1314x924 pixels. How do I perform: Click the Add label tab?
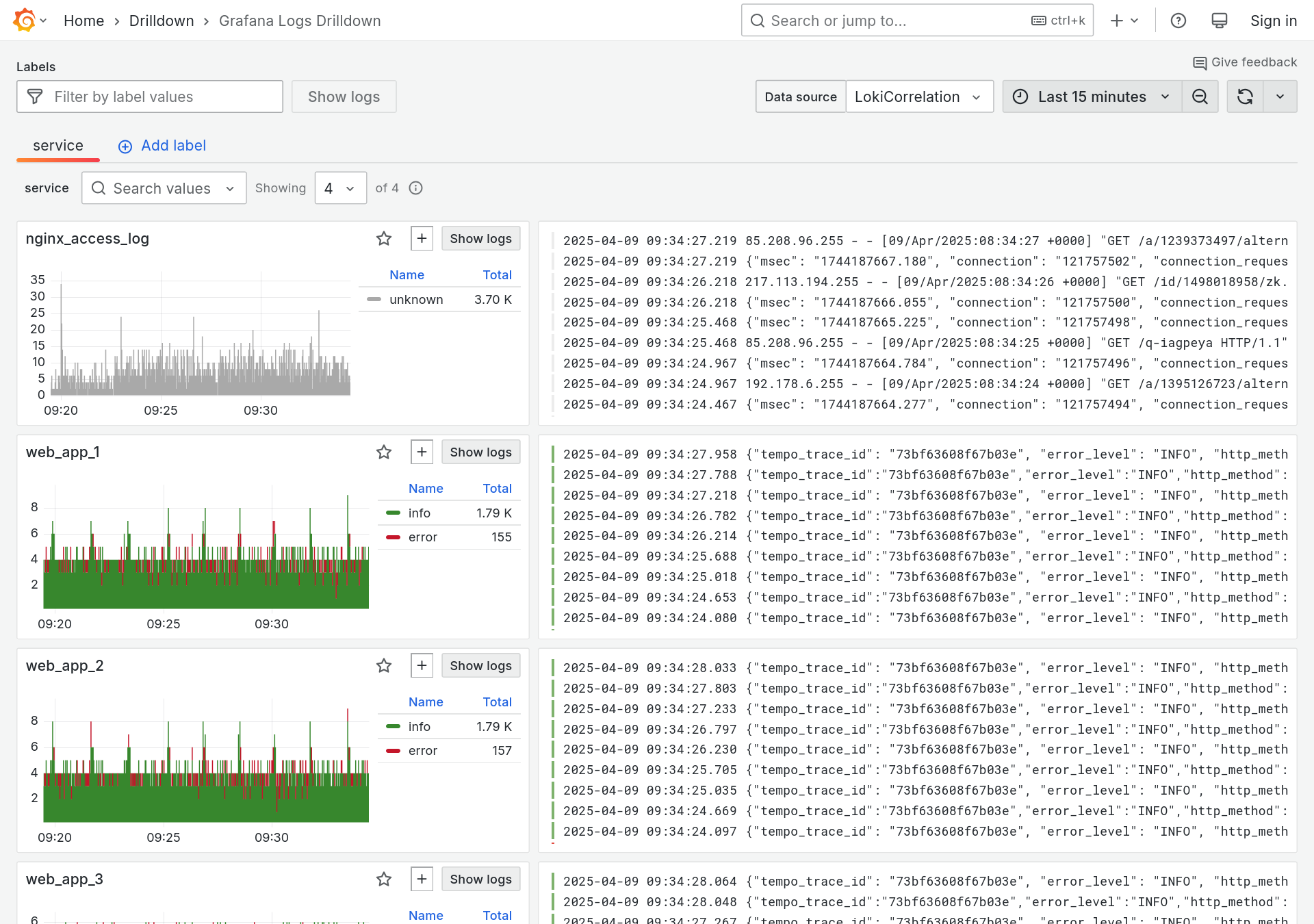coord(162,146)
